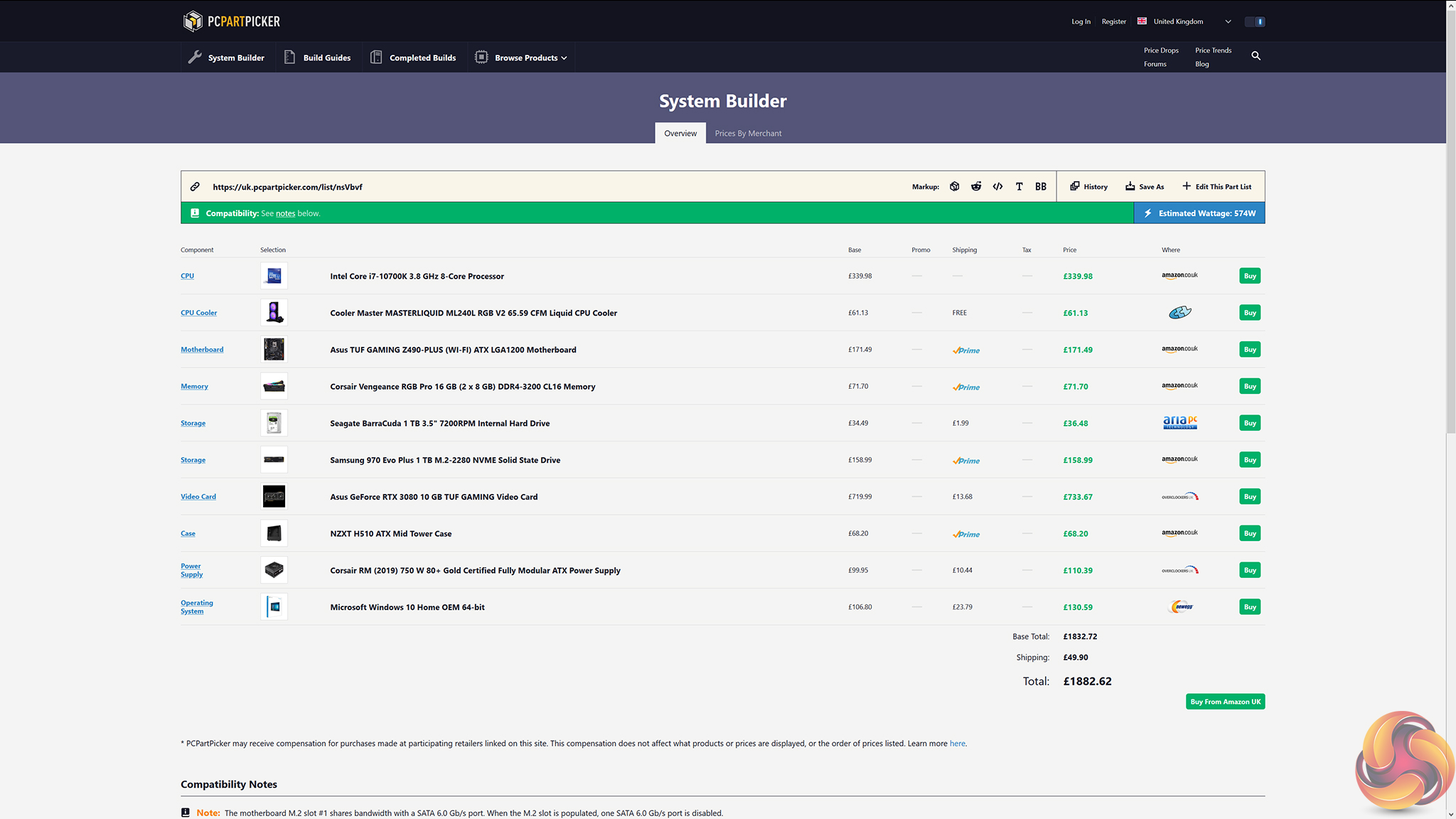
Task: Copy the PCPartPicker markup format icon
Action: tap(954, 186)
